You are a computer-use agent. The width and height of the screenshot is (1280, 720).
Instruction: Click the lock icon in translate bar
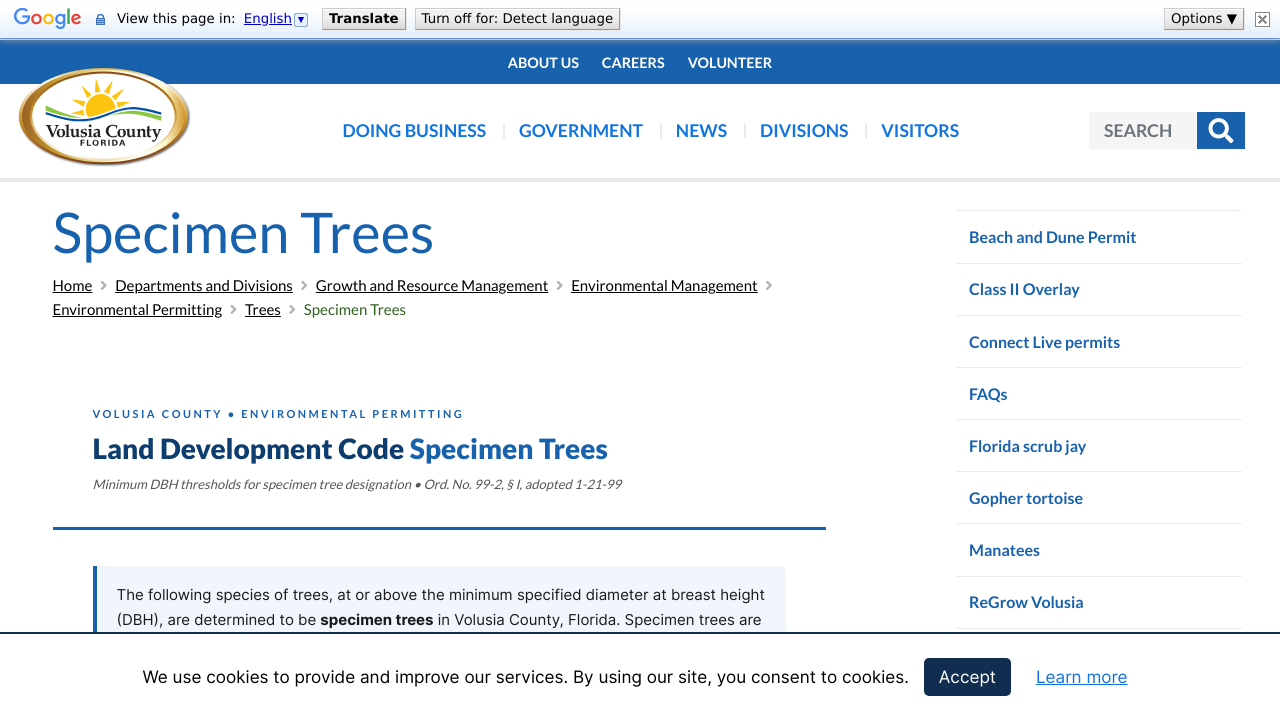coord(100,19)
